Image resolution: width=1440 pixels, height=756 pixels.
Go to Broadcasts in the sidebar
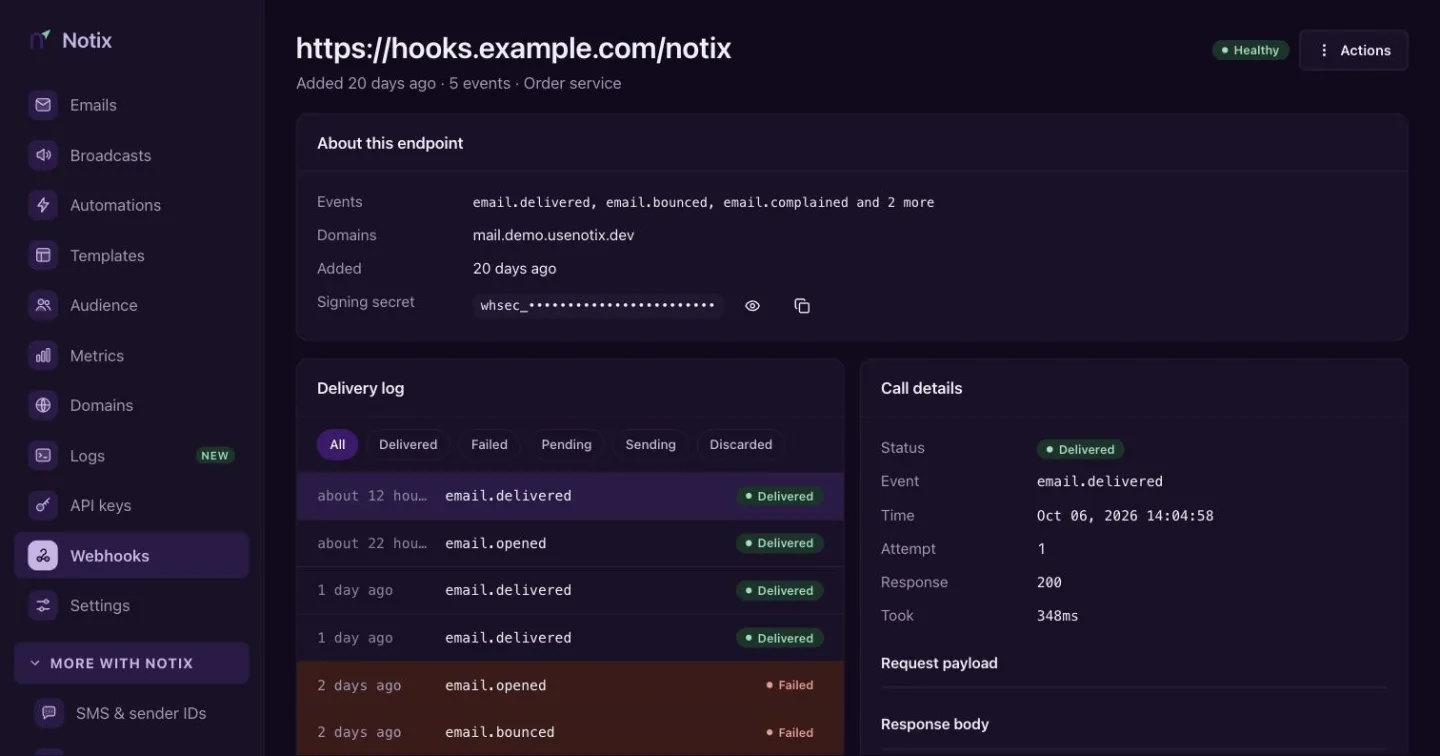pos(131,155)
